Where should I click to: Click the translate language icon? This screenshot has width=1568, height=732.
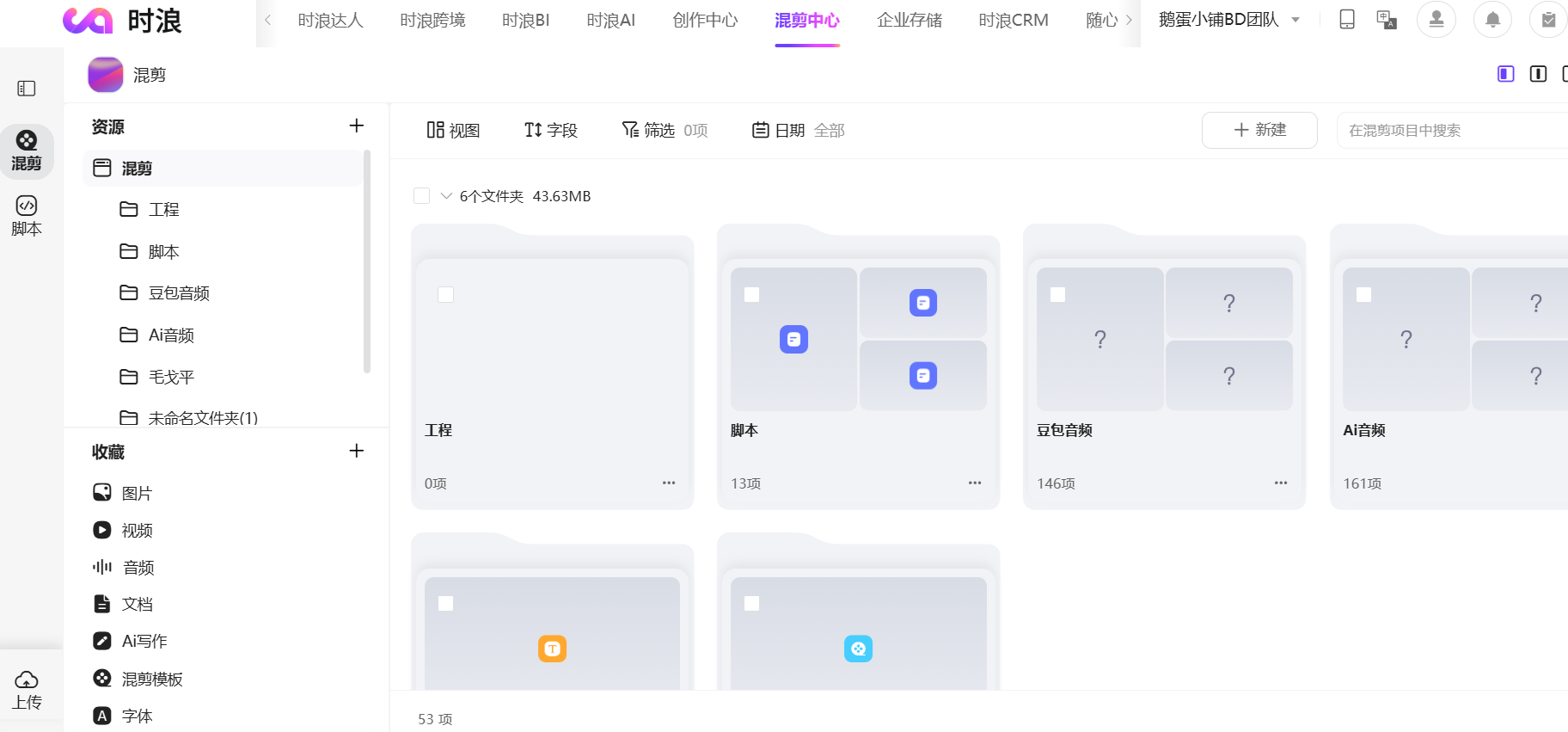point(1387,19)
